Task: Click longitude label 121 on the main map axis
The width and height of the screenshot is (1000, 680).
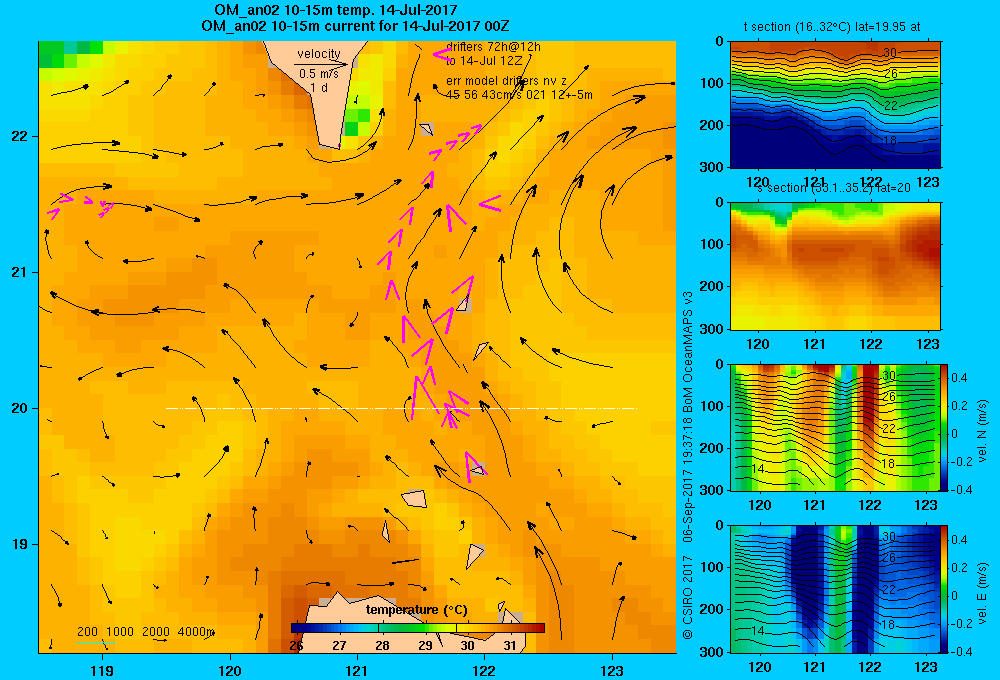Action: [x=357, y=670]
